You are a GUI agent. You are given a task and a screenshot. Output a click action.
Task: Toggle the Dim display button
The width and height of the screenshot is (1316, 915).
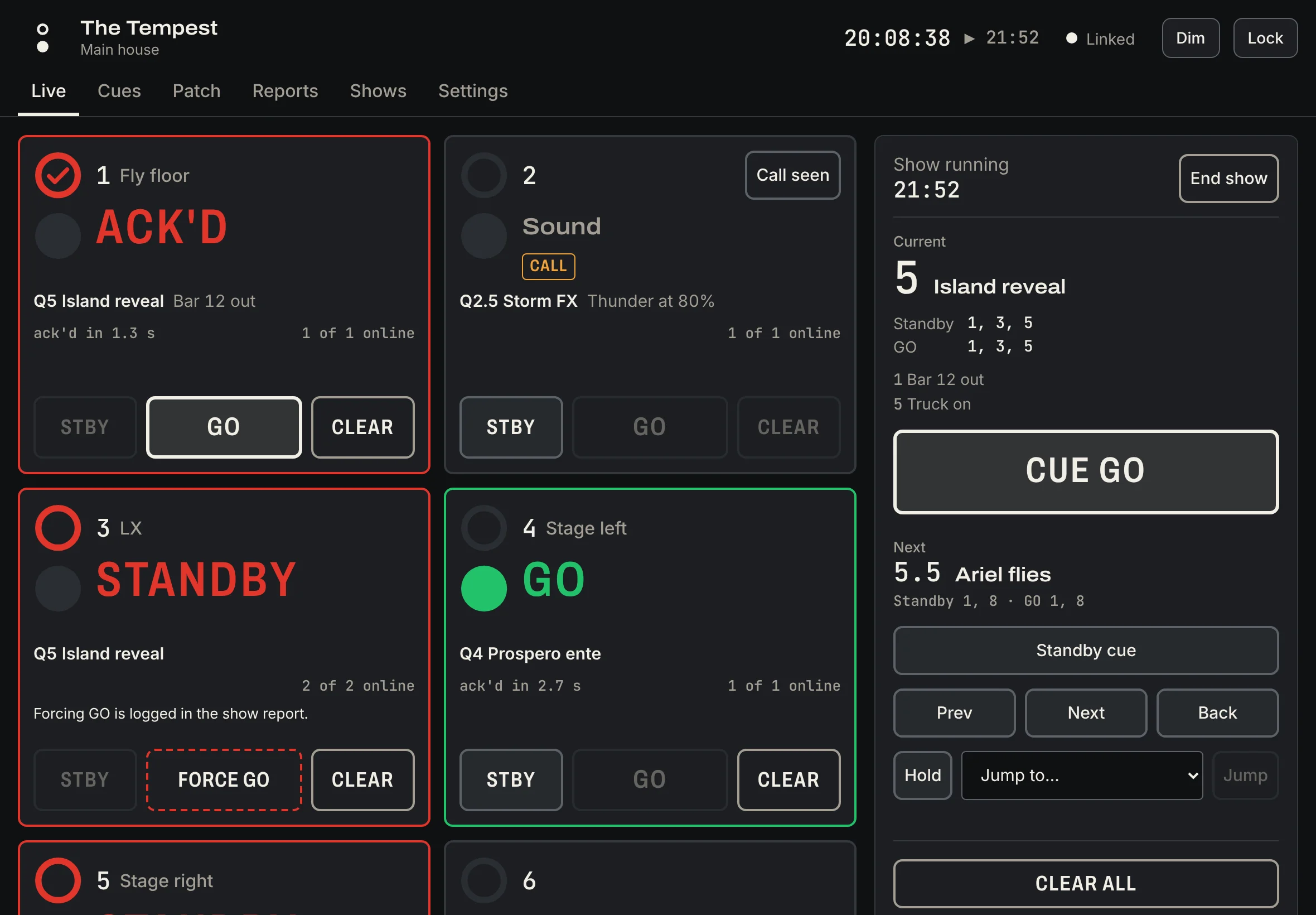1191,38
